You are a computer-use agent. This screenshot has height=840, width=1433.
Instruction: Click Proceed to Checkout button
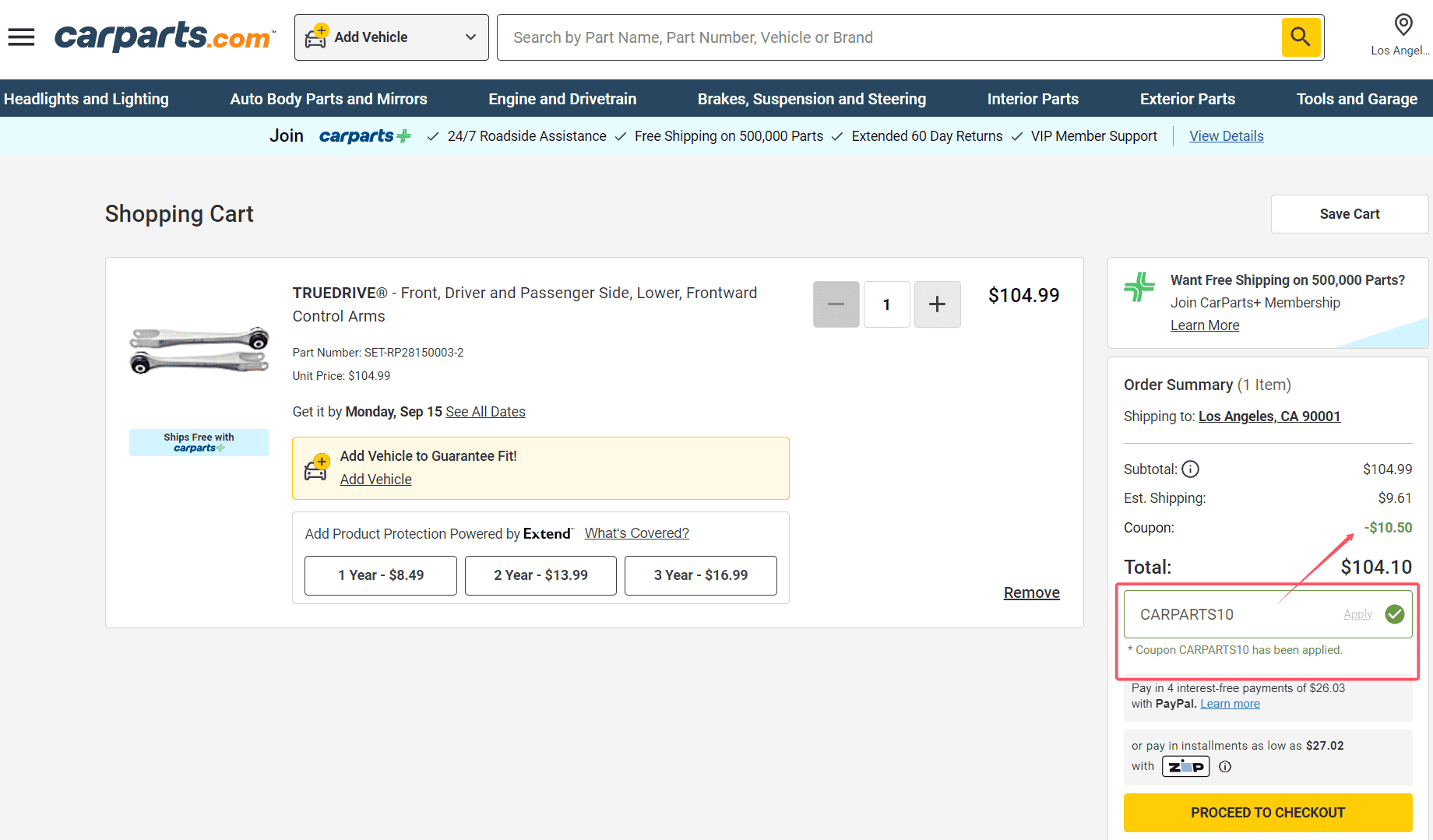tap(1267, 812)
